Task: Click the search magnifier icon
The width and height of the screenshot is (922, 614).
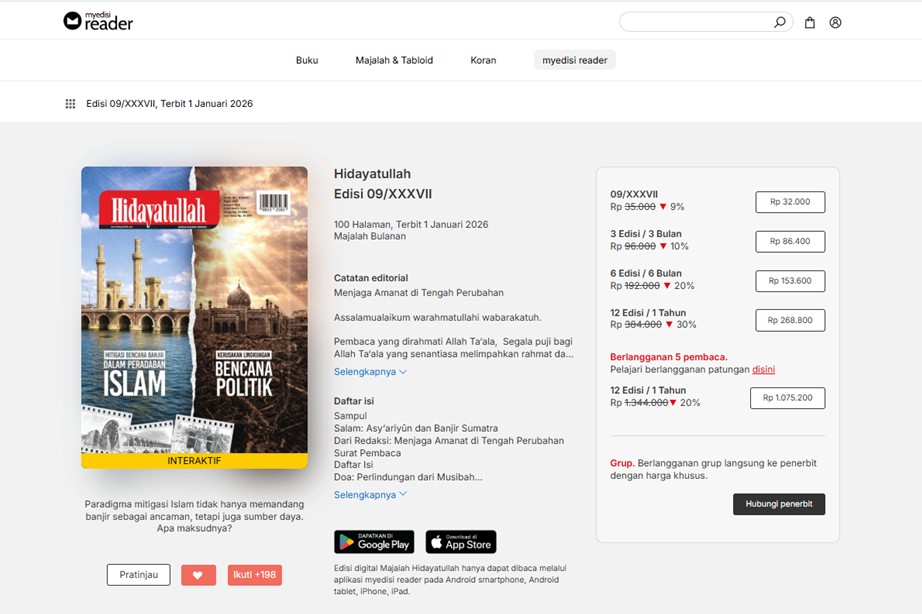Action: point(779,22)
